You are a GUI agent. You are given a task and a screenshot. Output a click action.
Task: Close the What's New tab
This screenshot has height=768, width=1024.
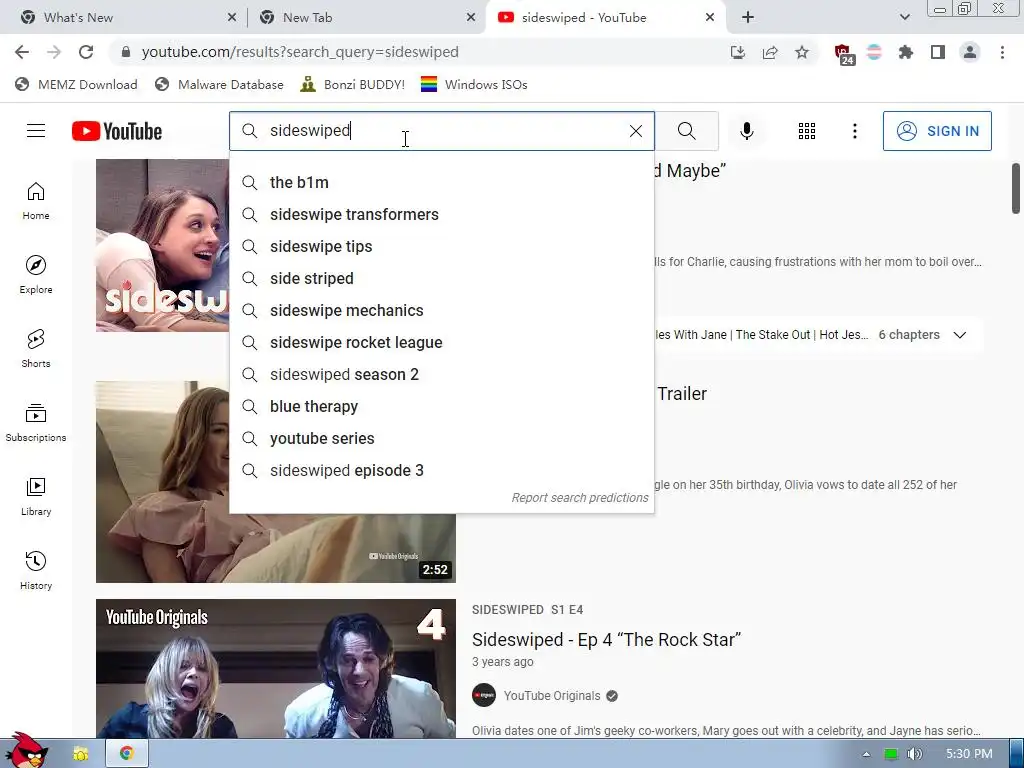(232, 18)
